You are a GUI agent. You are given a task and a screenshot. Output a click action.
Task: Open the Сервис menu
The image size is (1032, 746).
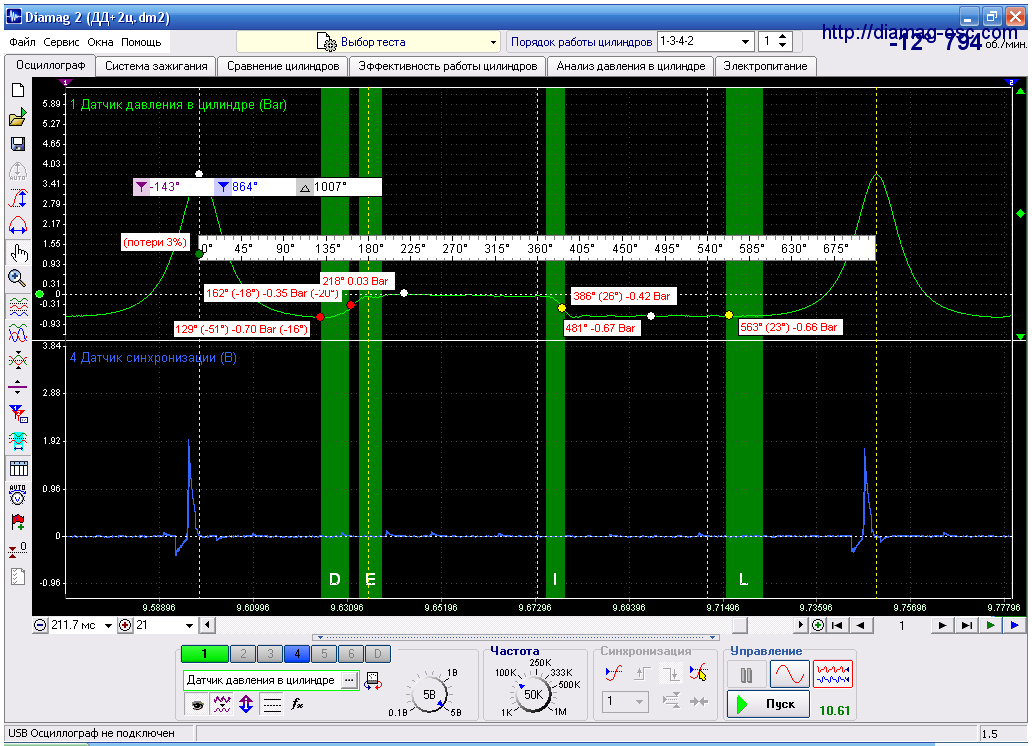(61, 42)
